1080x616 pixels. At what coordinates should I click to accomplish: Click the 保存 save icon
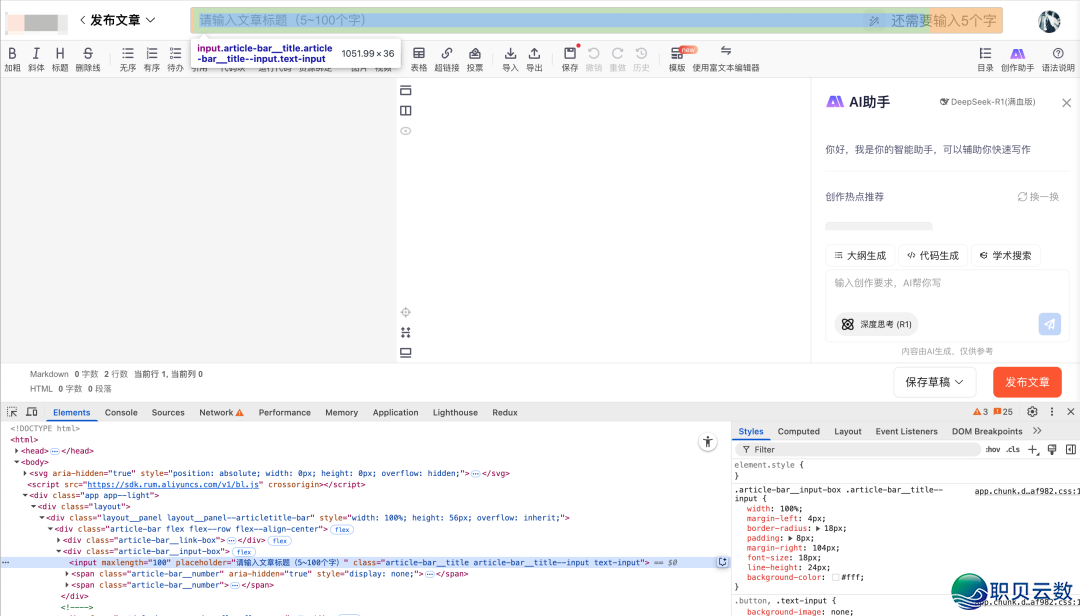(569, 54)
